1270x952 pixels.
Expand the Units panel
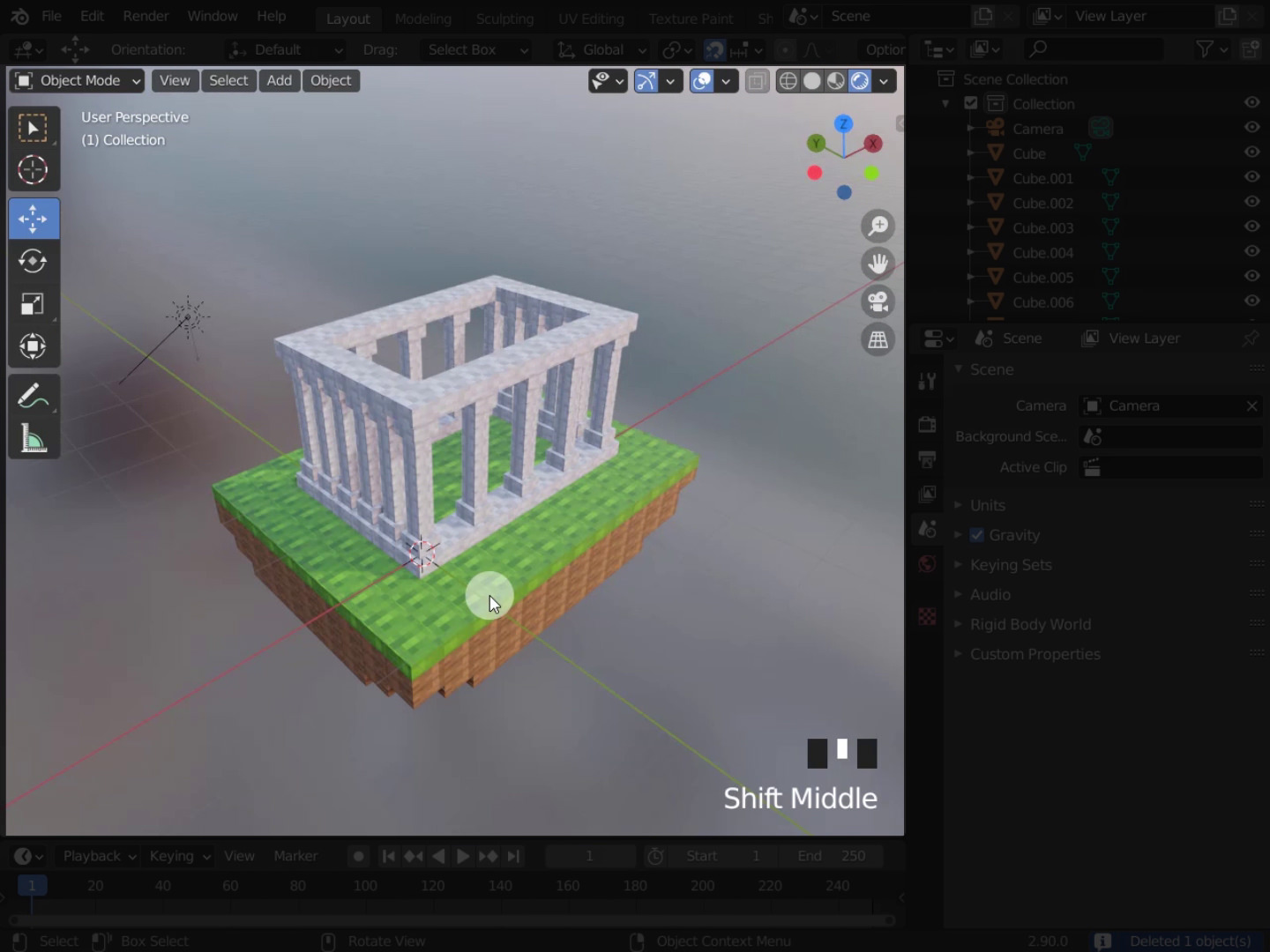tap(987, 505)
